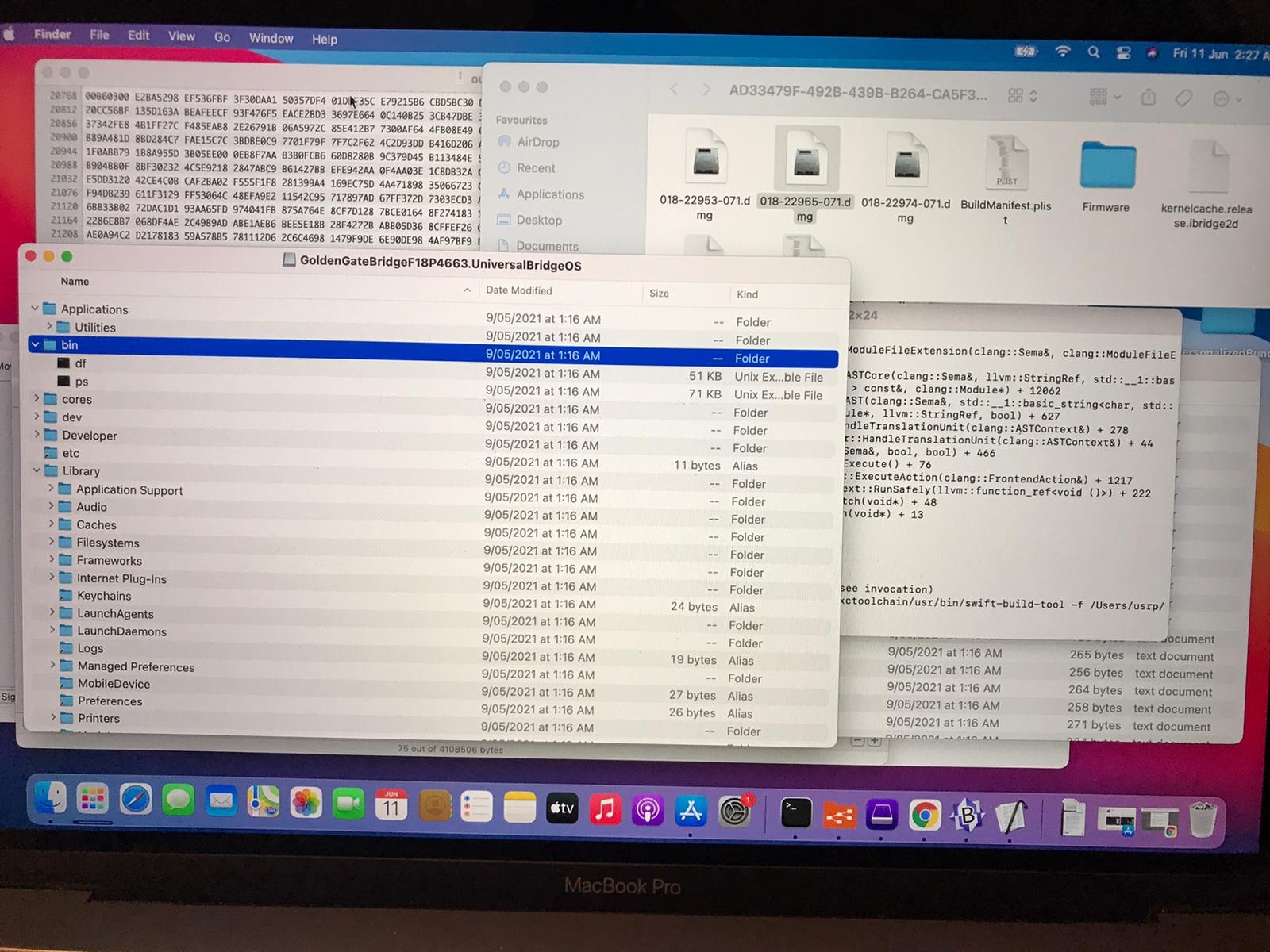1270x952 pixels.
Task: Expand the Utilities folder
Action: coord(49,326)
